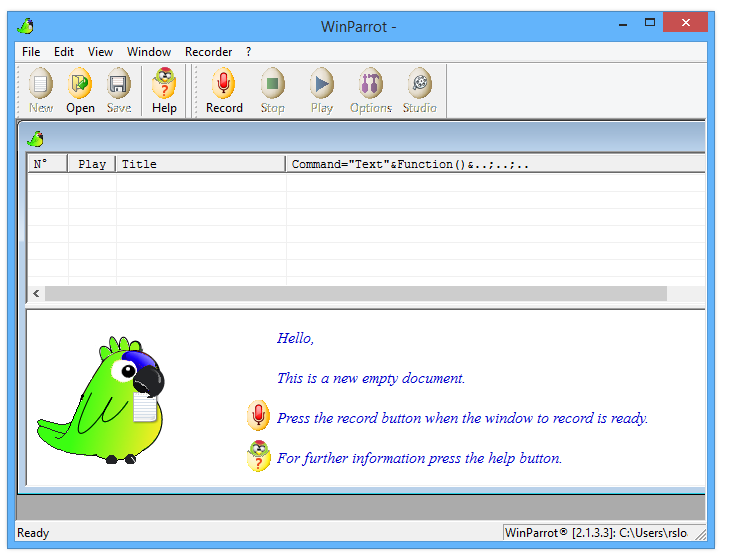Open the ? help menu
This screenshot has height=557, width=731.
(248, 52)
